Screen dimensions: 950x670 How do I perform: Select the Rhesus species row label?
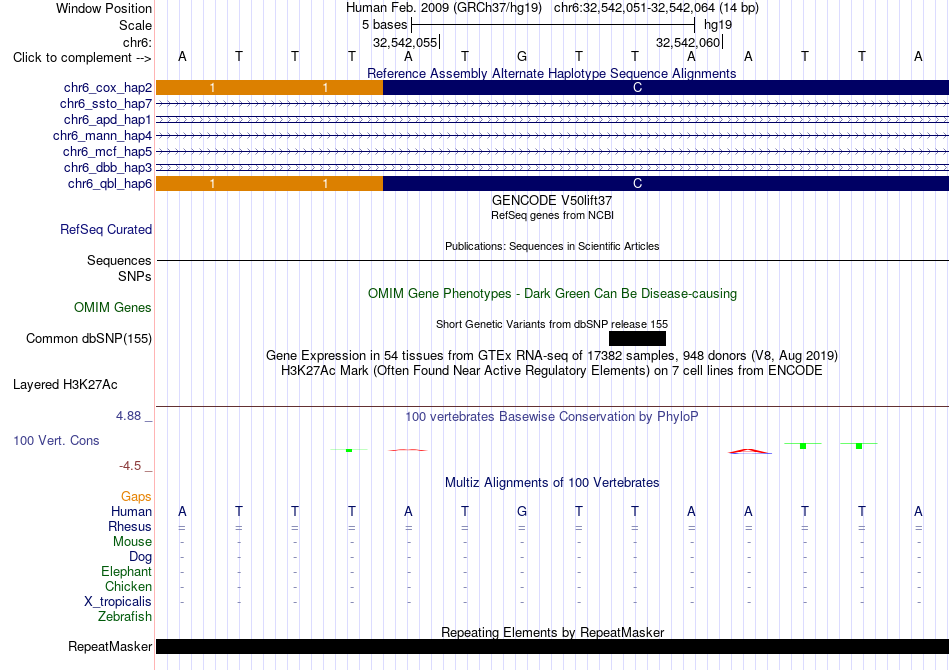(x=130, y=526)
